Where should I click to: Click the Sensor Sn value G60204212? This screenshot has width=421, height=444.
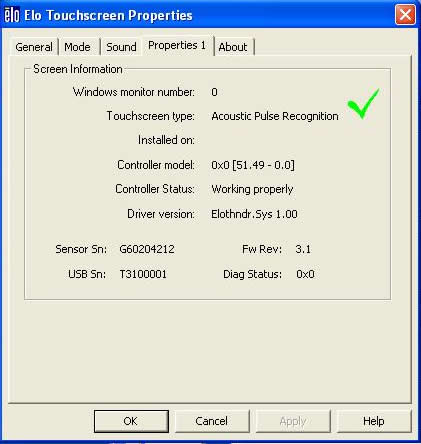(147, 249)
